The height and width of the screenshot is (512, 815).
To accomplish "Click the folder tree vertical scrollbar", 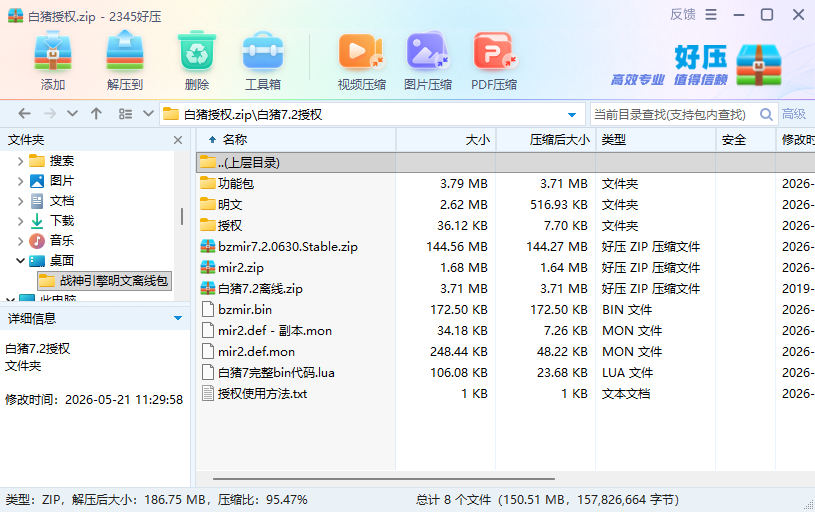I will coord(182,217).
